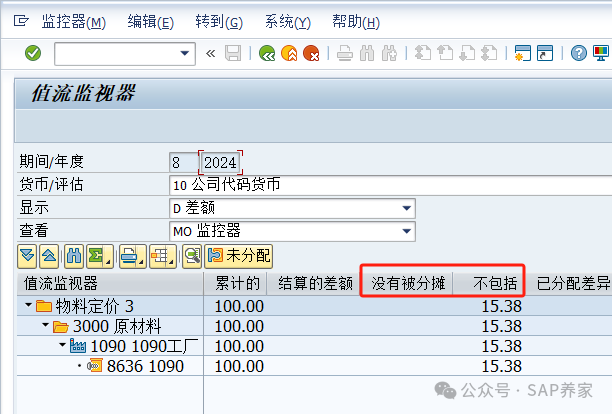Click the Print icon in the system toolbar
Image resolution: width=612 pixels, height=414 pixels.
[345, 53]
